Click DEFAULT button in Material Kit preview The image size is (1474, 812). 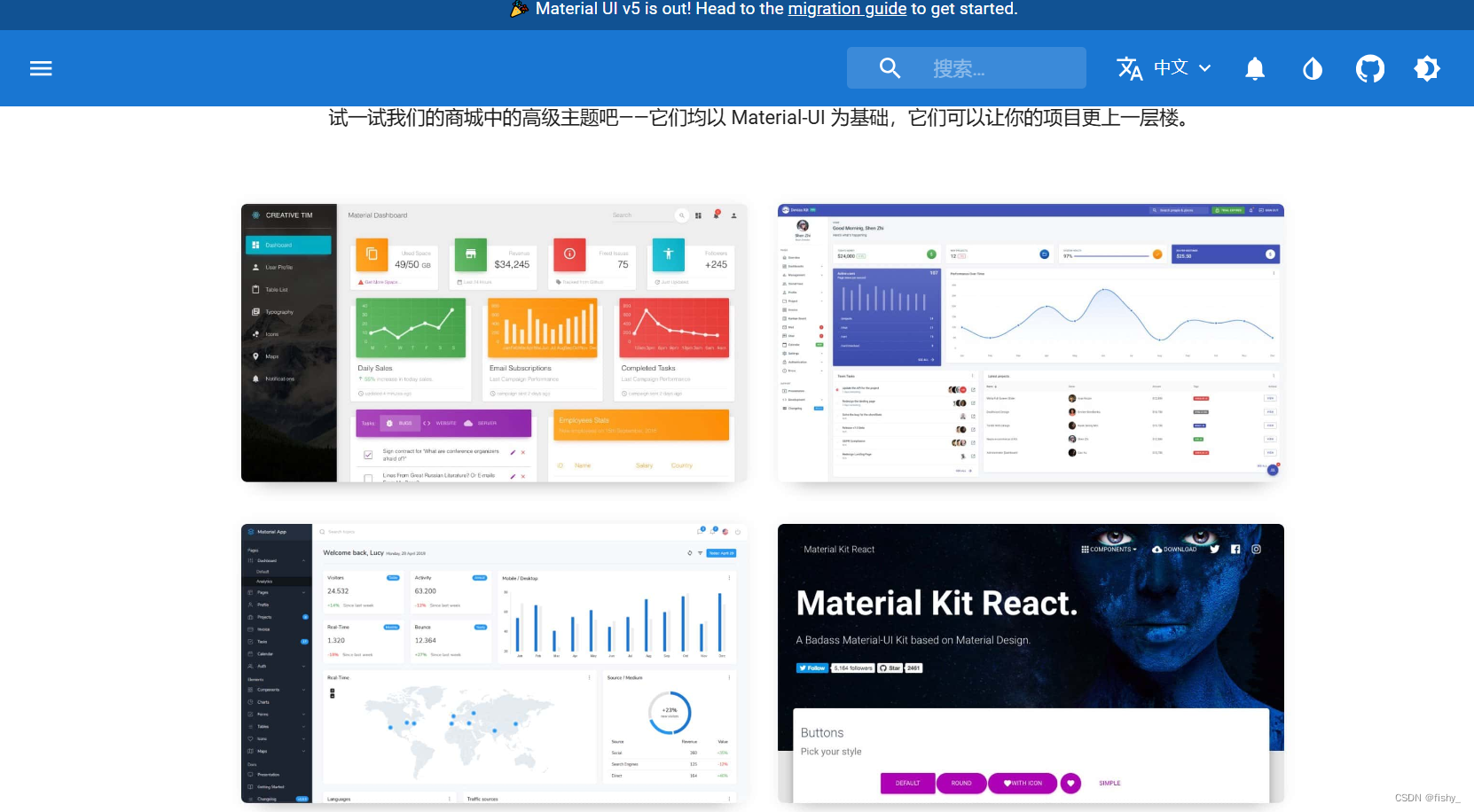click(907, 784)
